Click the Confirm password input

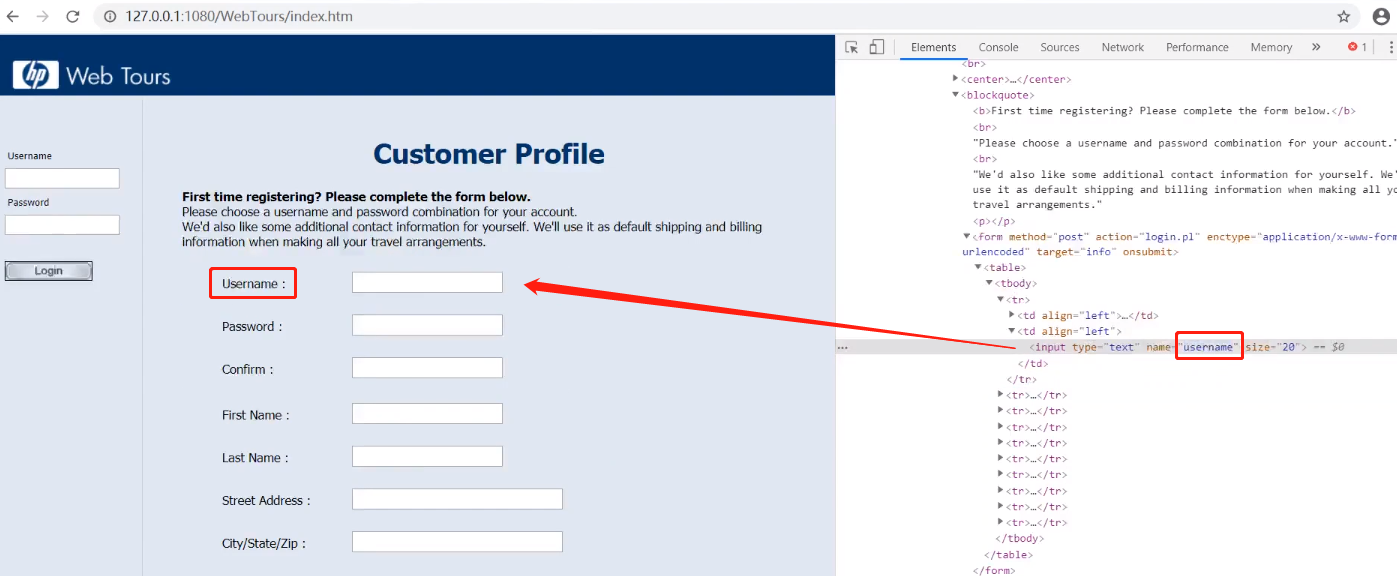click(x=427, y=368)
